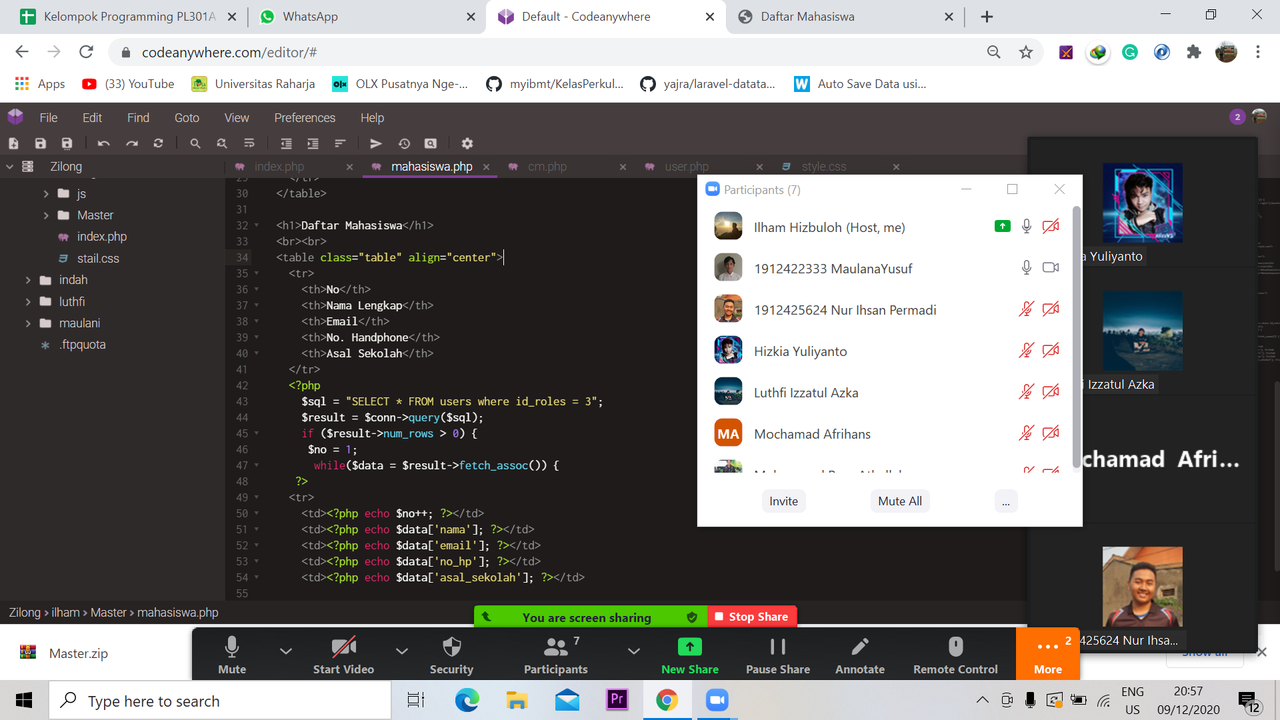Open video options caret next to Start Video
Image resolution: width=1280 pixels, height=720 pixels.
401,651
